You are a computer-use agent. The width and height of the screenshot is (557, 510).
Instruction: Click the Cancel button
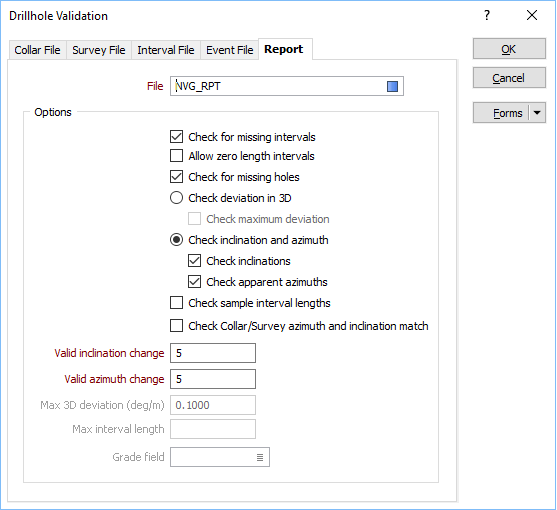coord(509,77)
